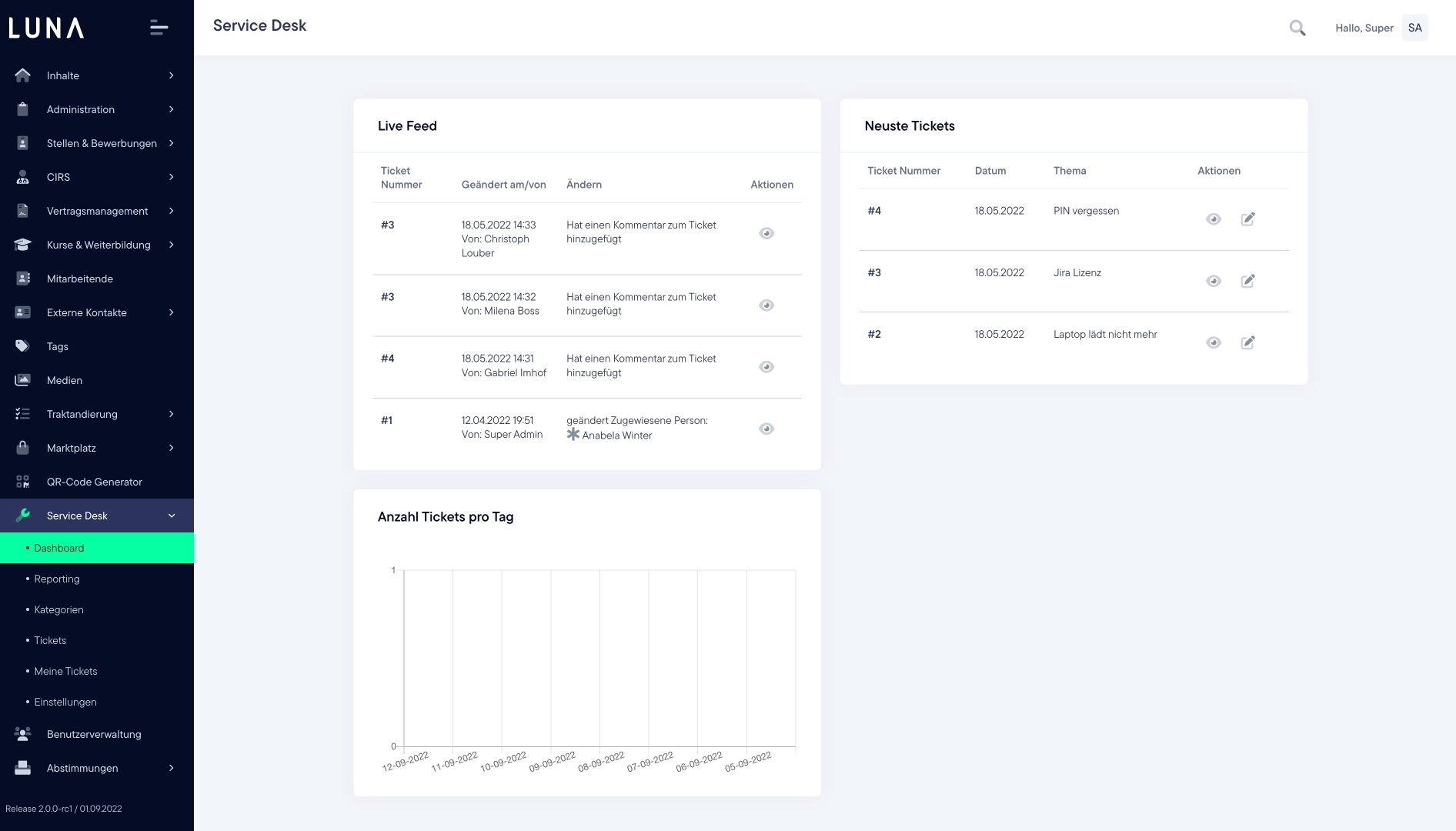Screen dimensions: 1456x831
Task: Click the LUNA logo
Action: [46, 28]
